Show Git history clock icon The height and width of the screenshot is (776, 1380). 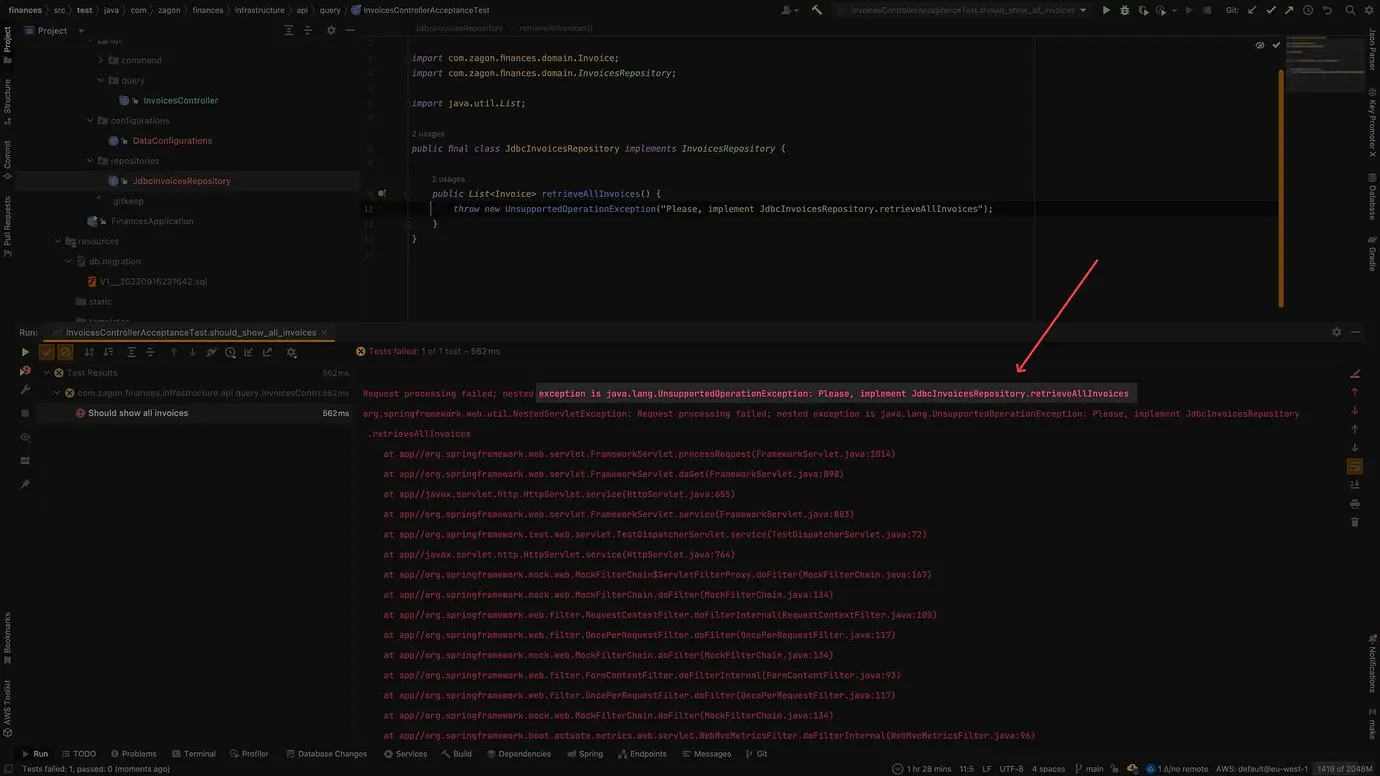[1308, 10]
